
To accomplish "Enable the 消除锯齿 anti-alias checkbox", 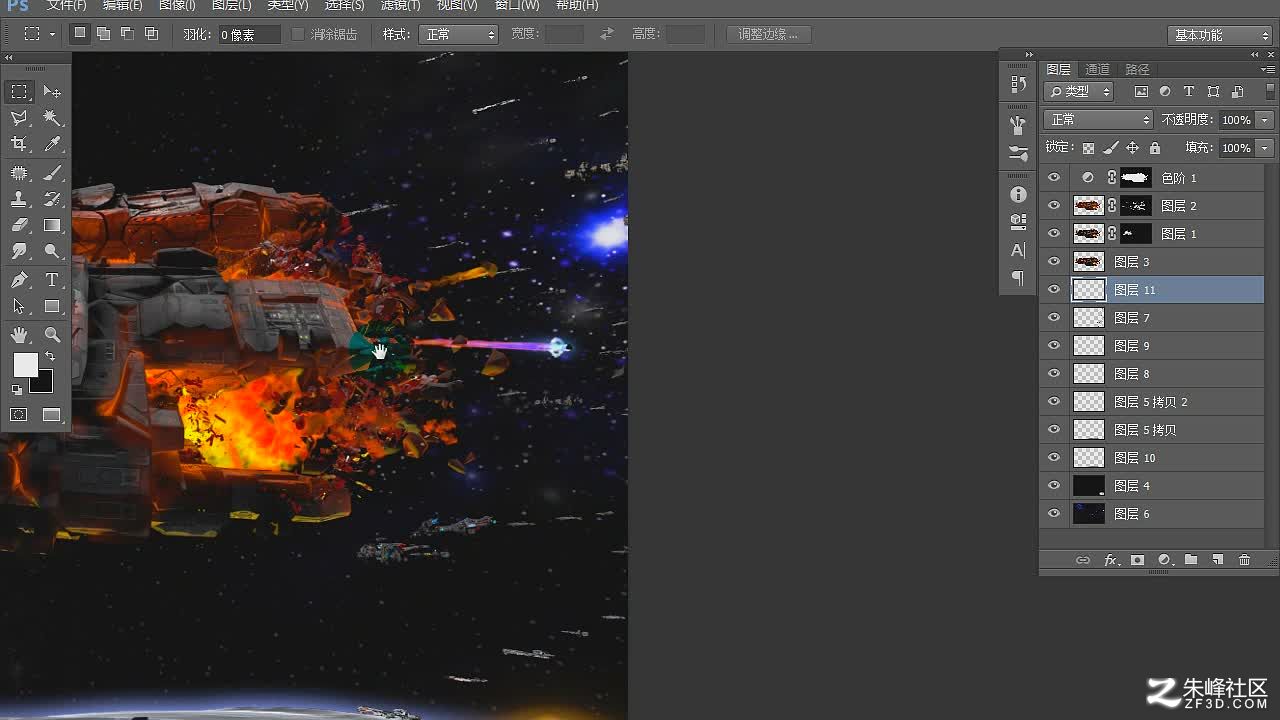I will (297, 34).
